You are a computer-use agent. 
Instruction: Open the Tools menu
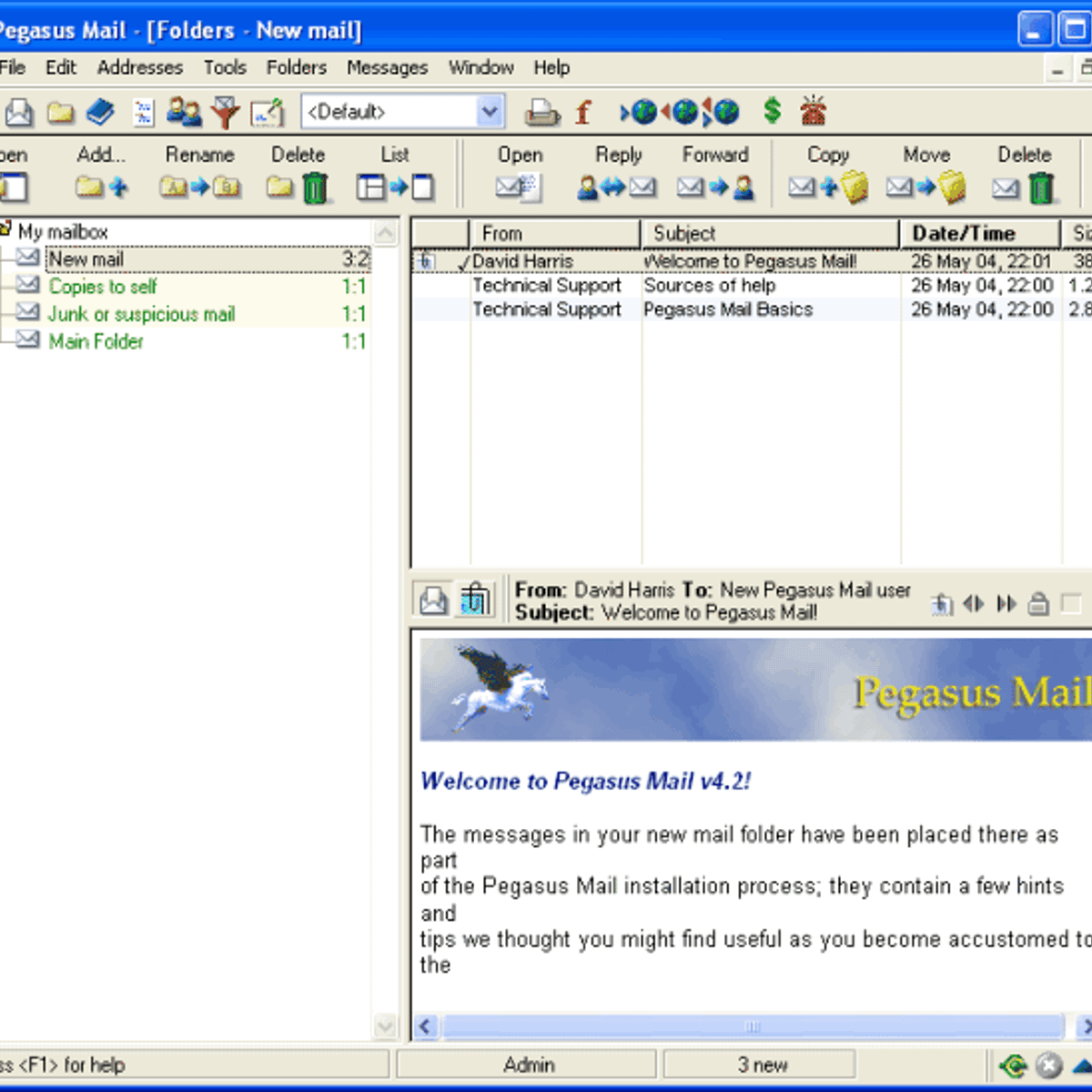pos(225,67)
